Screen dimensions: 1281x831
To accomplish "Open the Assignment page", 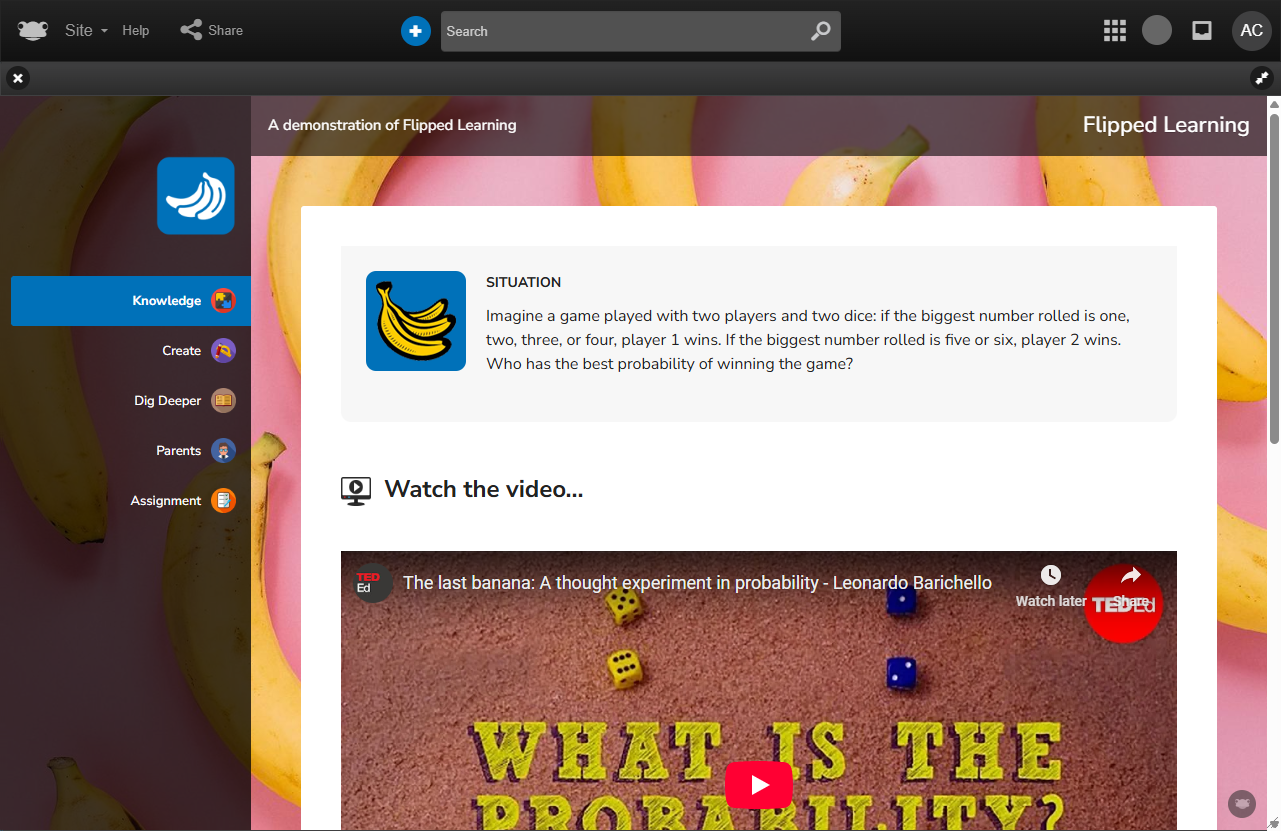I will pyautogui.click(x=166, y=501).
